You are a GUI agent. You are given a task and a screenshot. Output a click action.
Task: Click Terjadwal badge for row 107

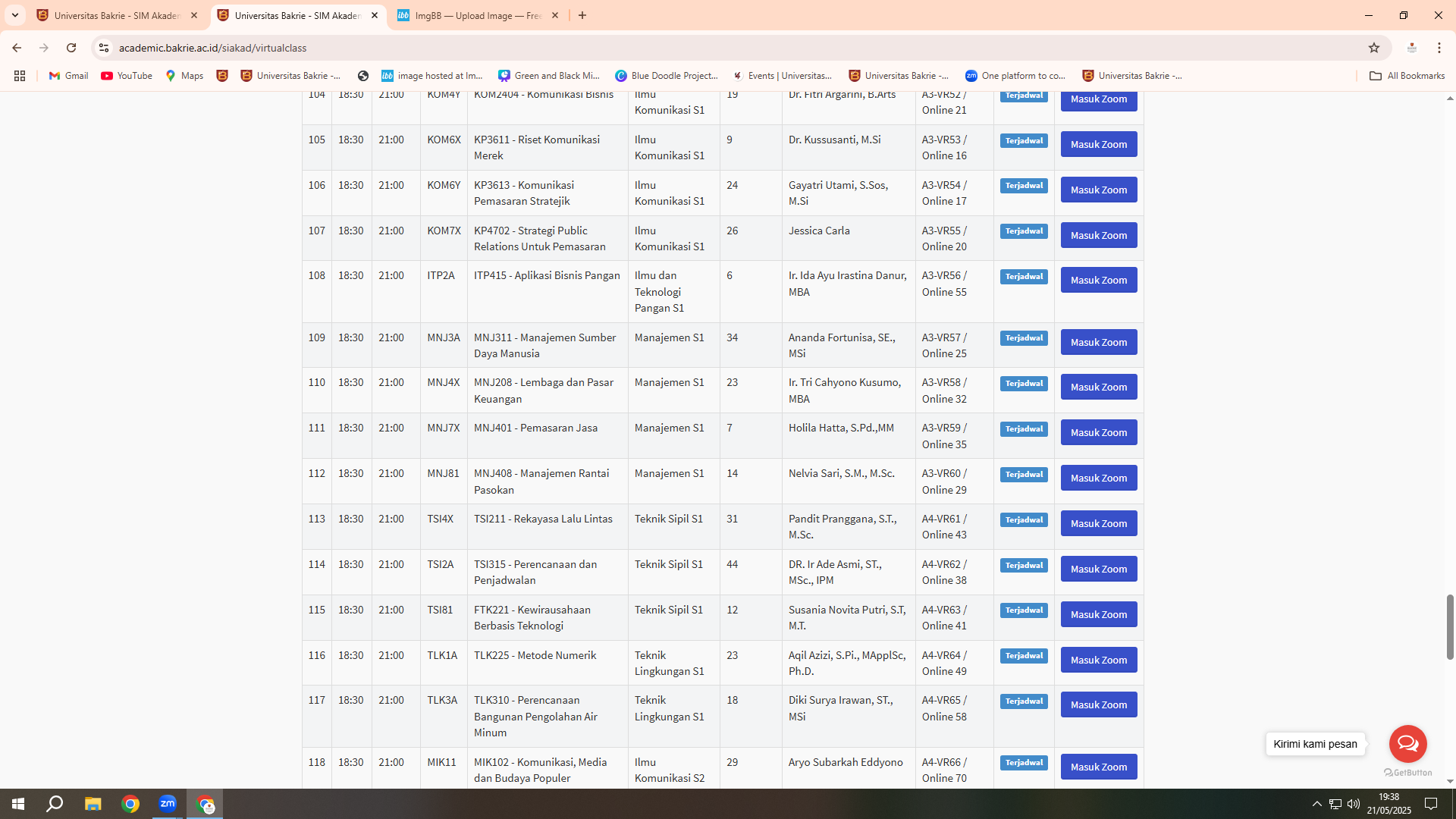tap(1024, 231)
